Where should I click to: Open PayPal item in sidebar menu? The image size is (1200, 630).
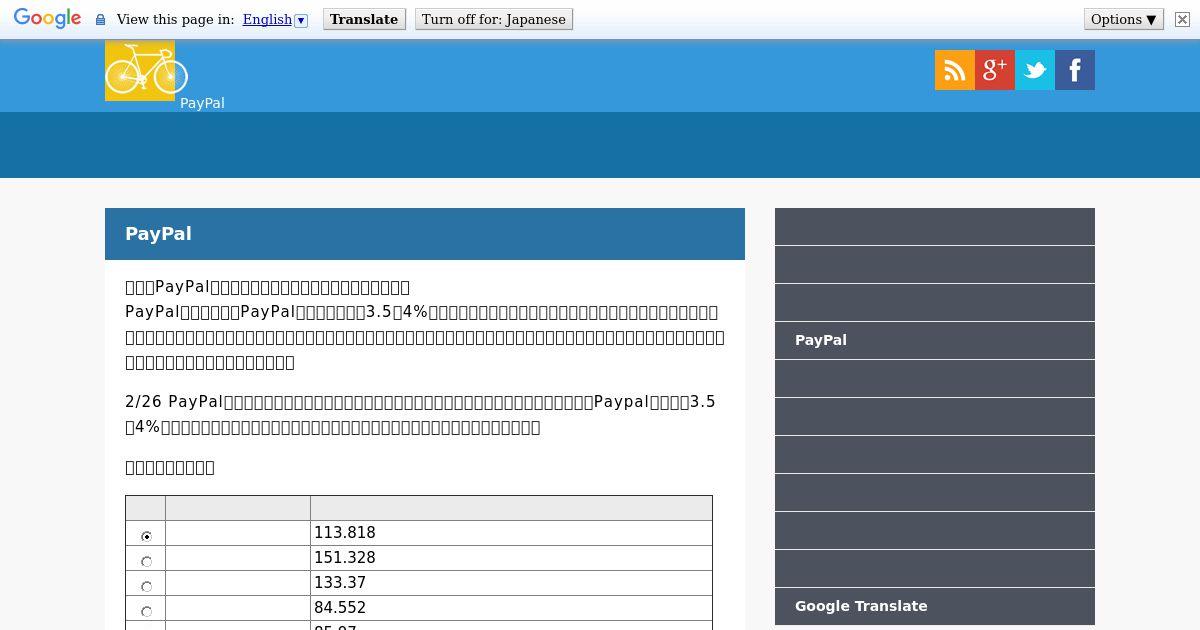935,340
